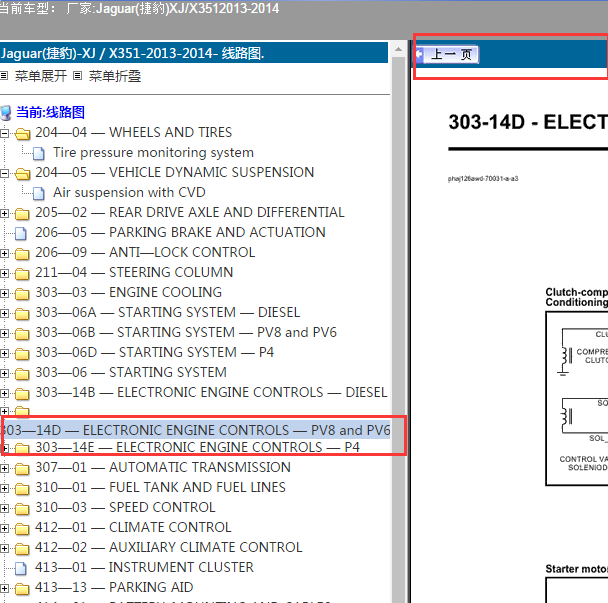Open the 204—04 WHEELS AND TIRES folder icon
This screenshot has height=603, width=608.
[22, 134]
